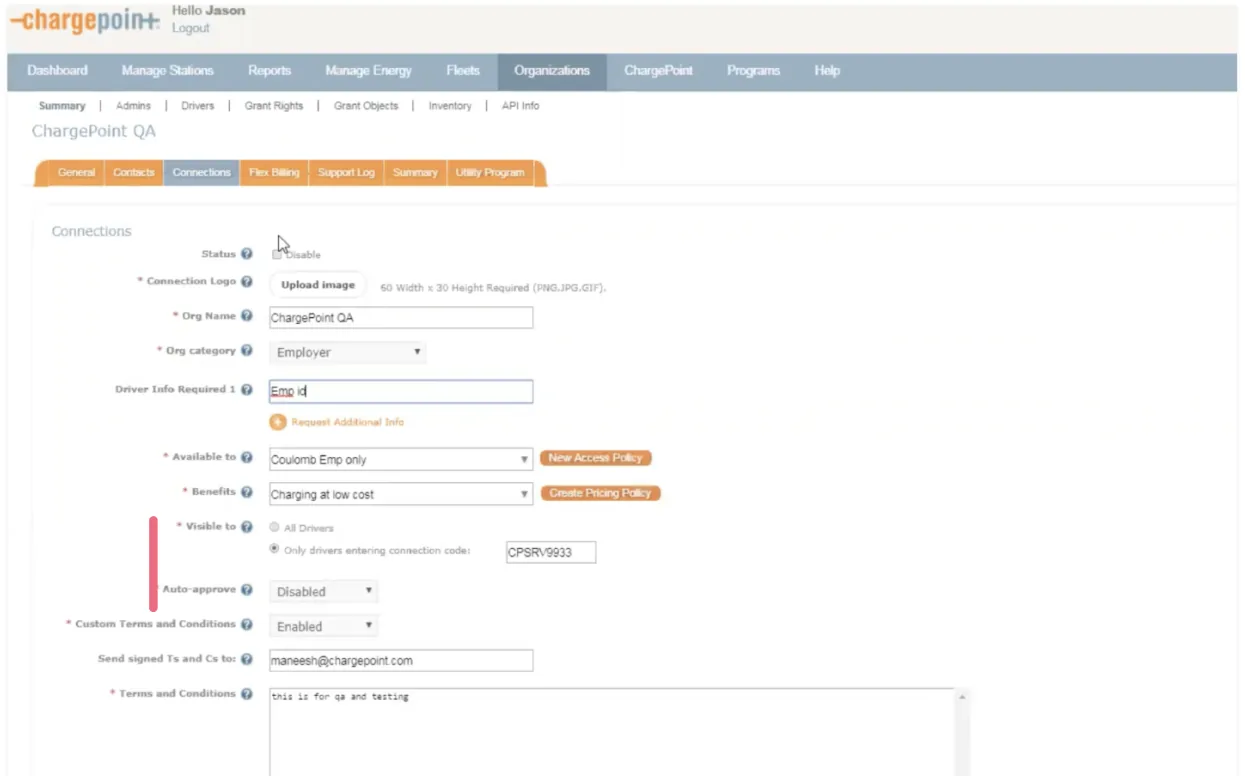Click the Logout link
Screen dimensions: 1245x776
(x=190, y=28)
